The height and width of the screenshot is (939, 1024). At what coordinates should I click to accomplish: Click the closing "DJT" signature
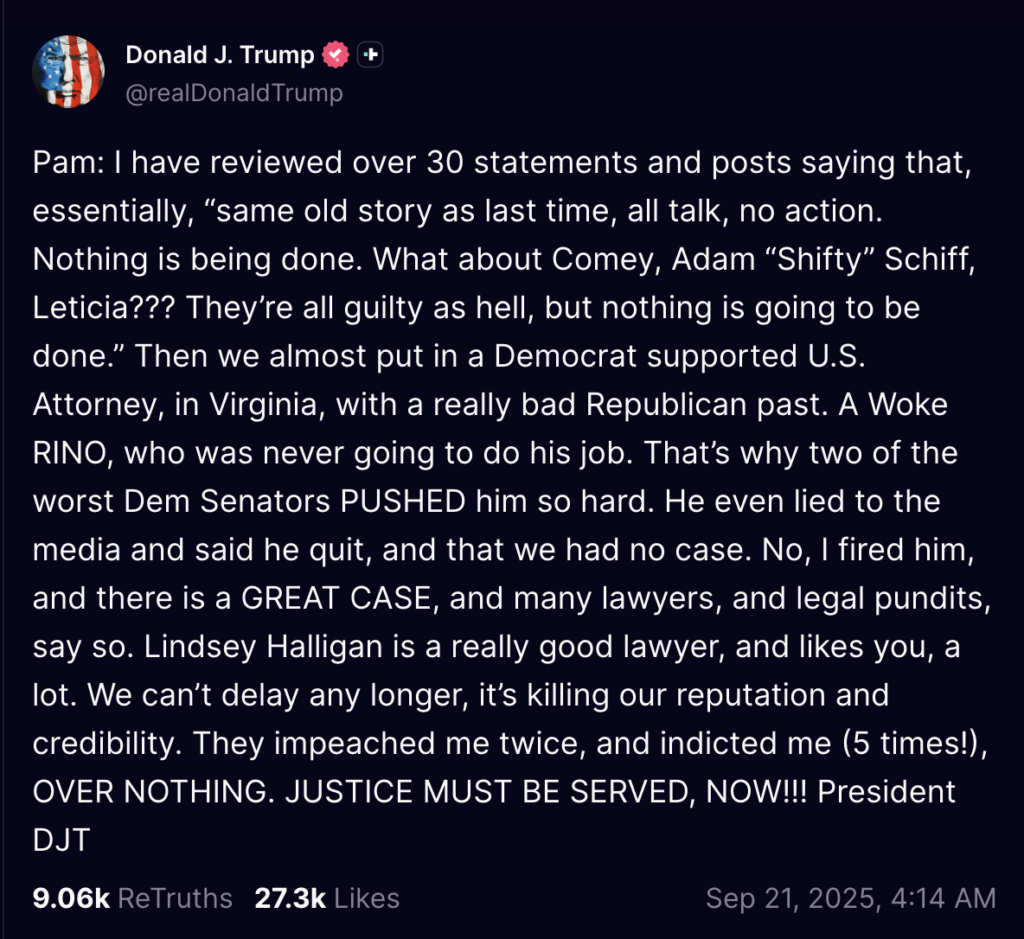(x=61, y=840)
